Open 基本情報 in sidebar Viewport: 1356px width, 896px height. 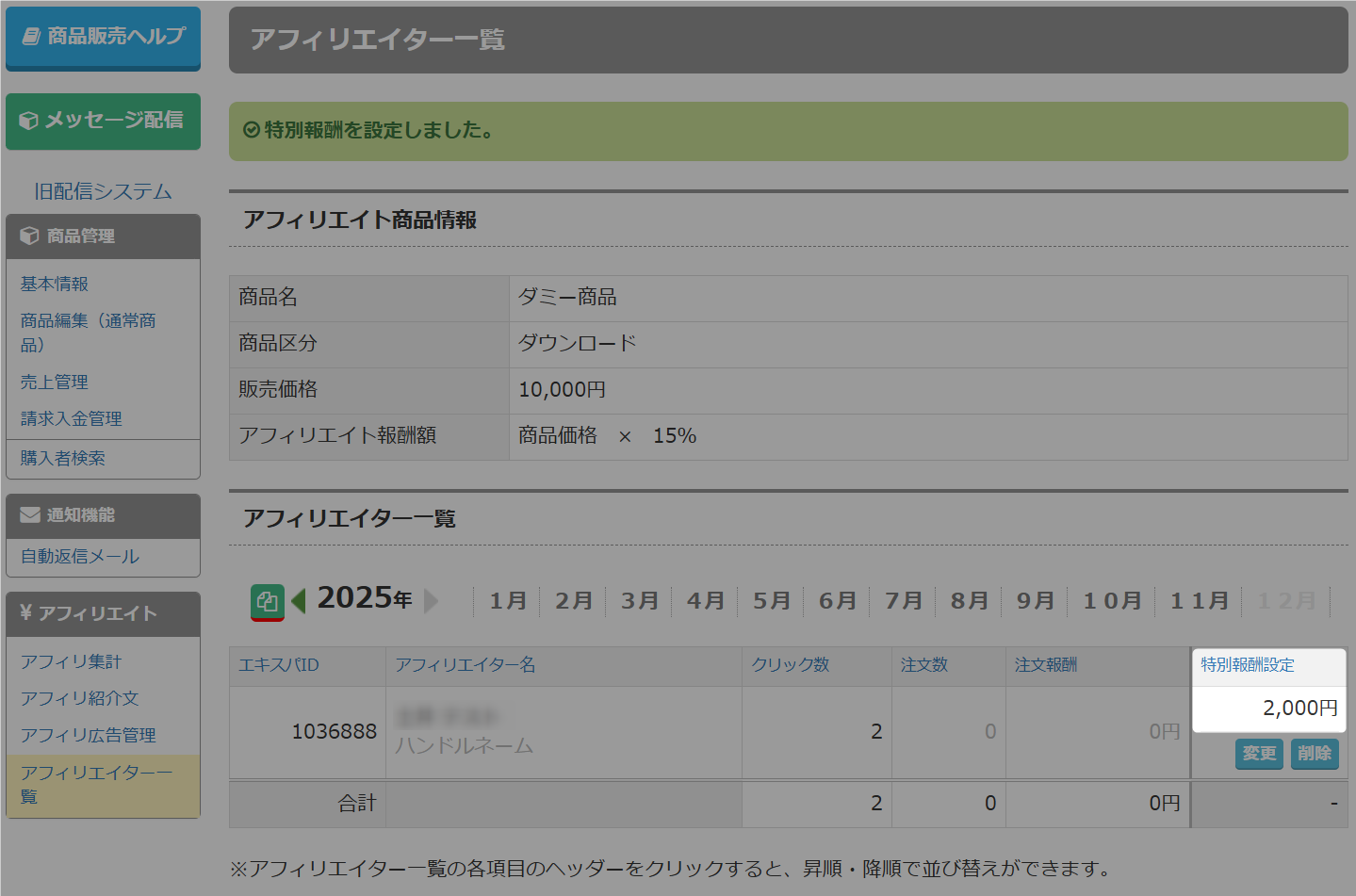[55, 284]
